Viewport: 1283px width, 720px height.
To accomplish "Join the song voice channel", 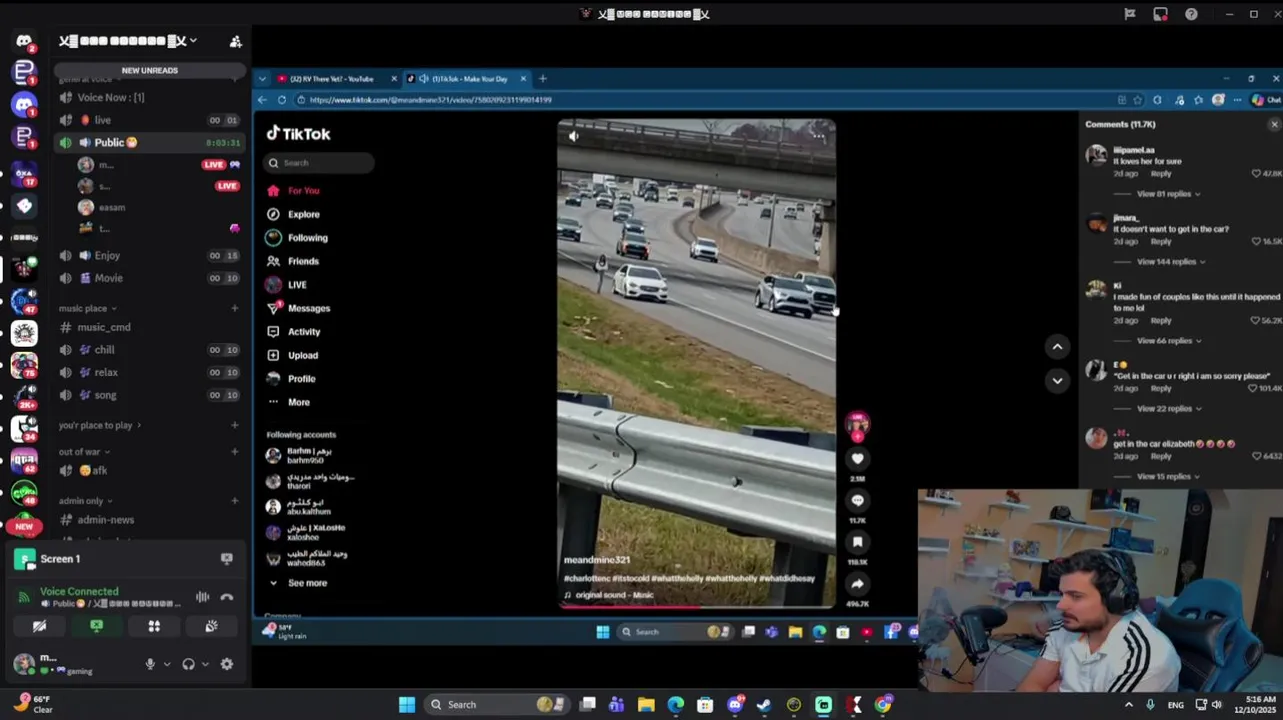I will (x=150, y=395).
